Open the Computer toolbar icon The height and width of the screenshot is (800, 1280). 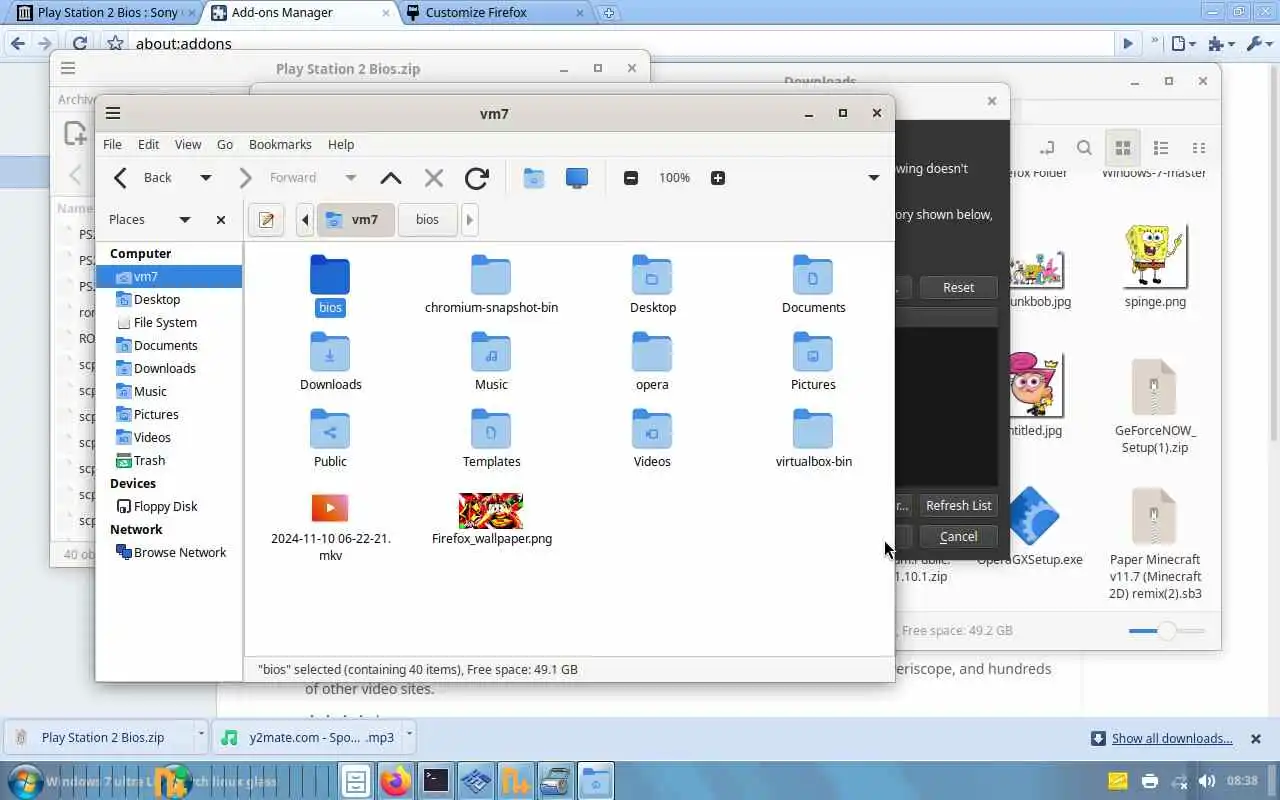577,178
